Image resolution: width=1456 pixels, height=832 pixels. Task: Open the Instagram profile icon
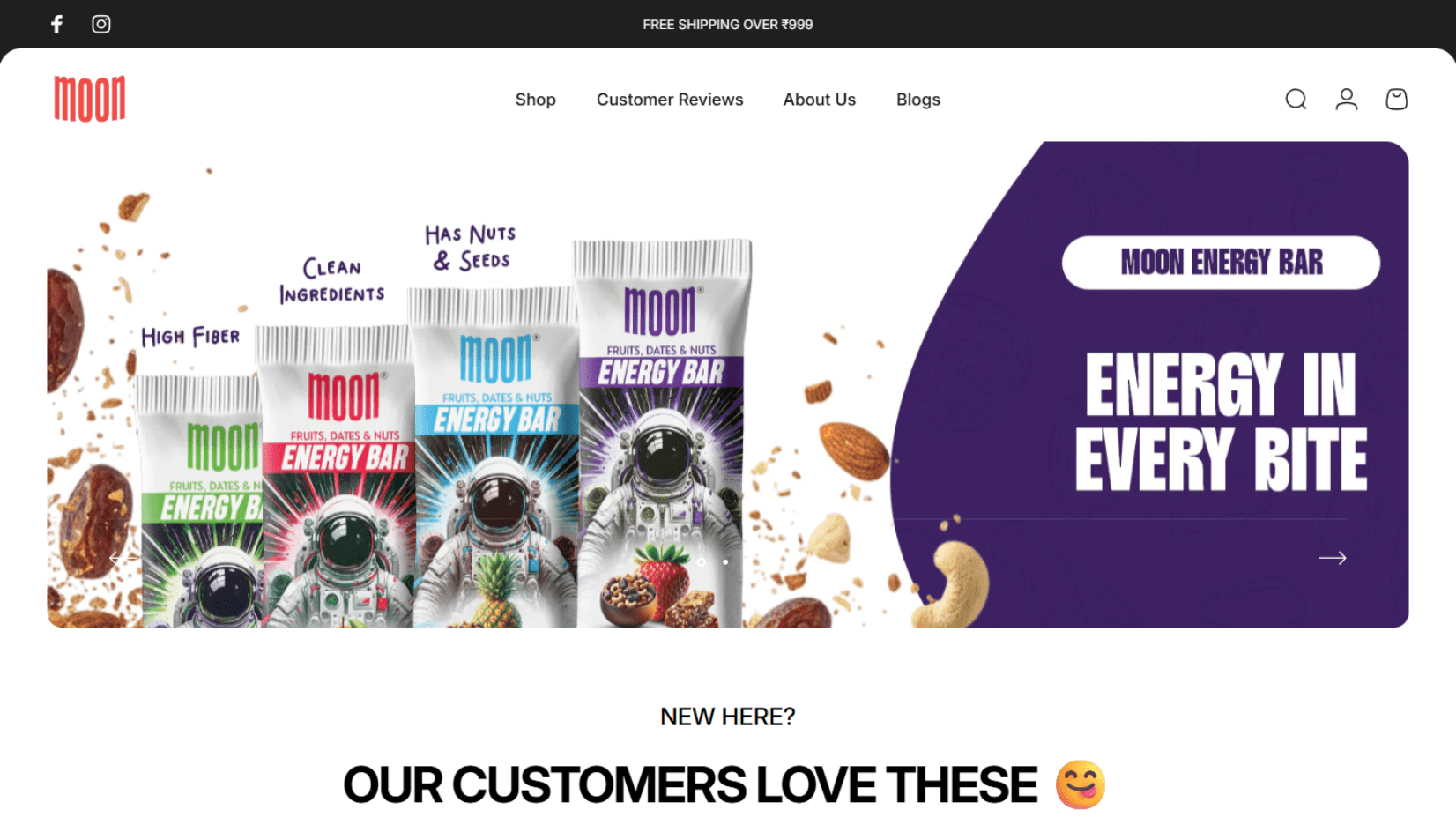tap(101, 24)
